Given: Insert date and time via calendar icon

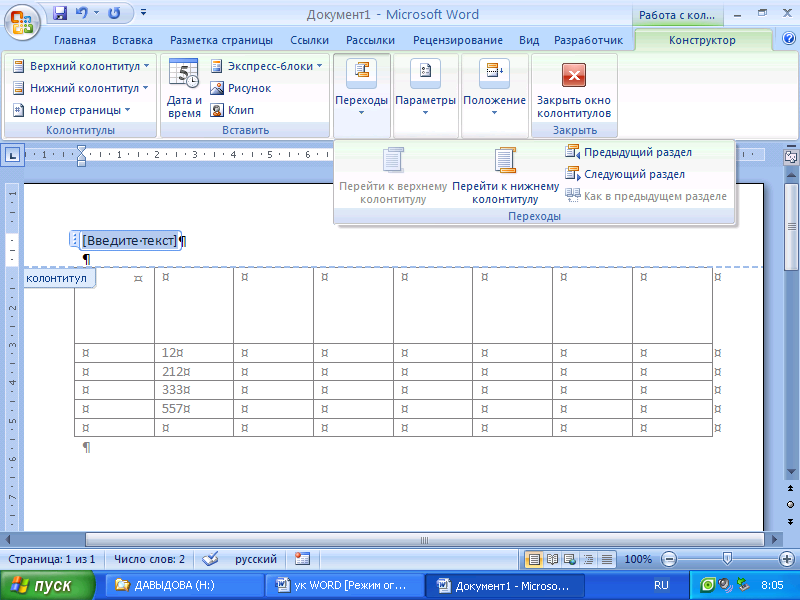Looking at the screenshot, I should (x=183, y=74).
